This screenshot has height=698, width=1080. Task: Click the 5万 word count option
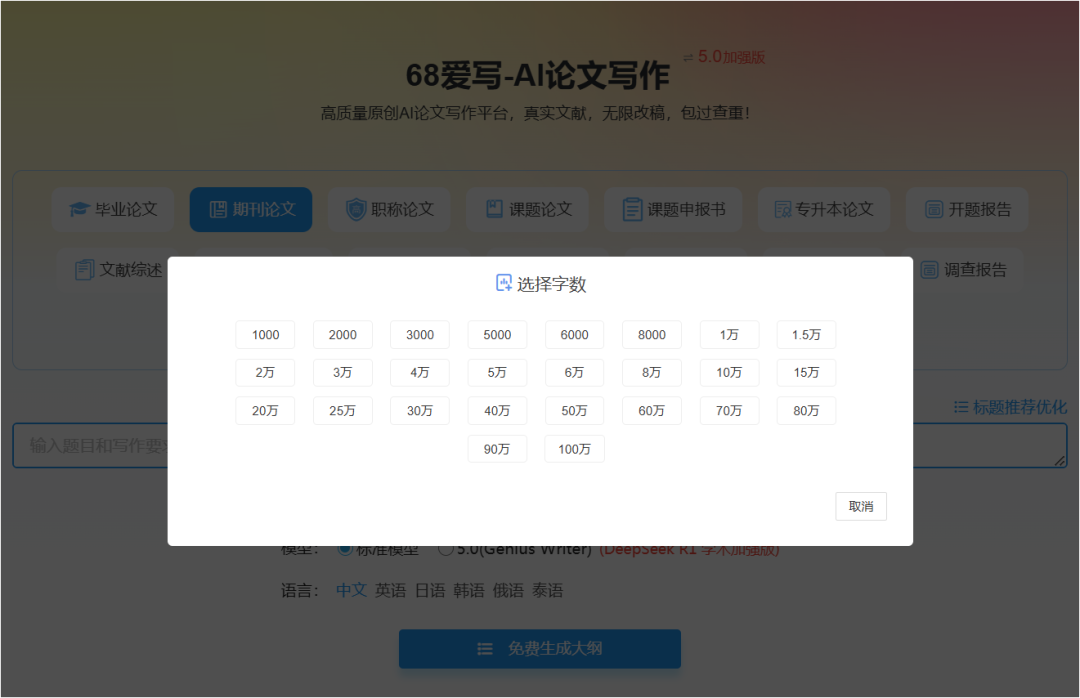click(x=497, y=373)
